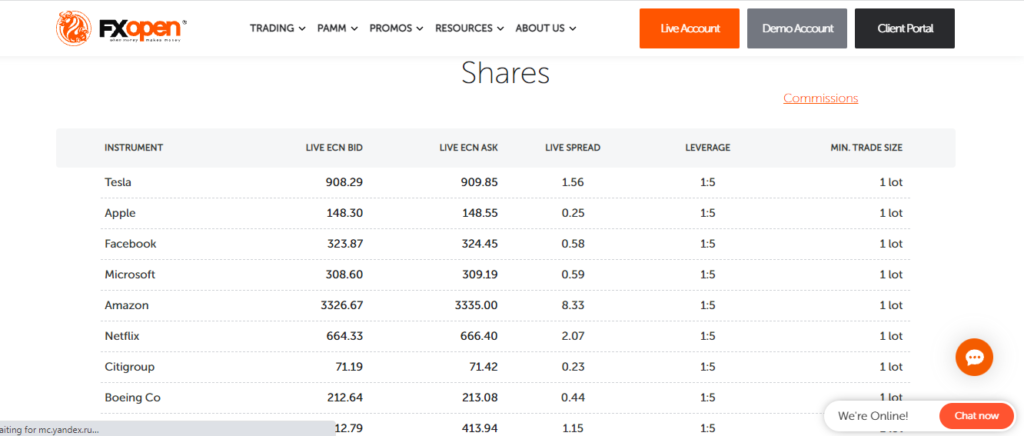Click Amazon bid price 3326.67
The width and height of the screenshot is (1024, 436).
coord(342,305)
